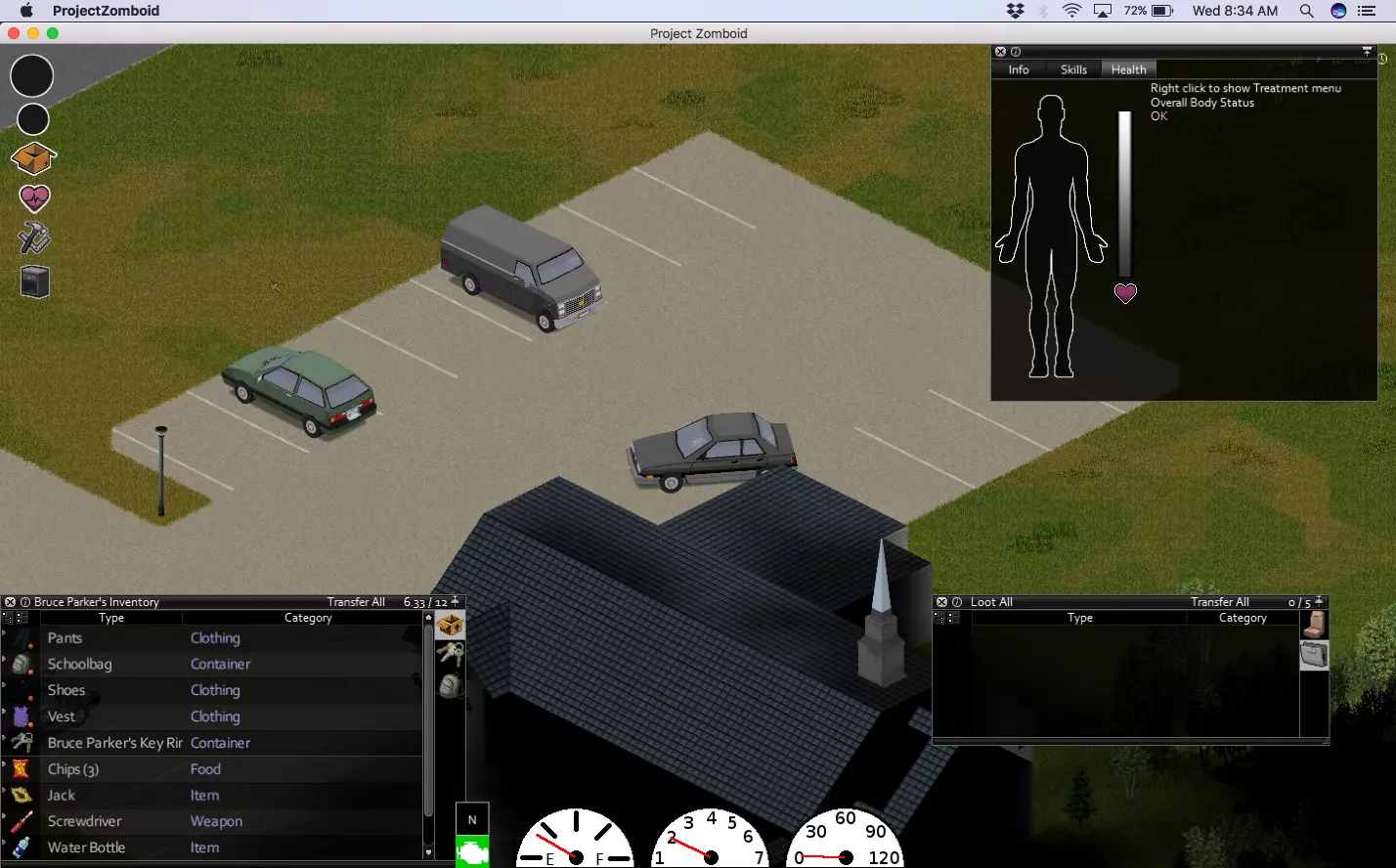Click the Jack item icon
This screenshot has height=868, width=1396.
[21, 796]
